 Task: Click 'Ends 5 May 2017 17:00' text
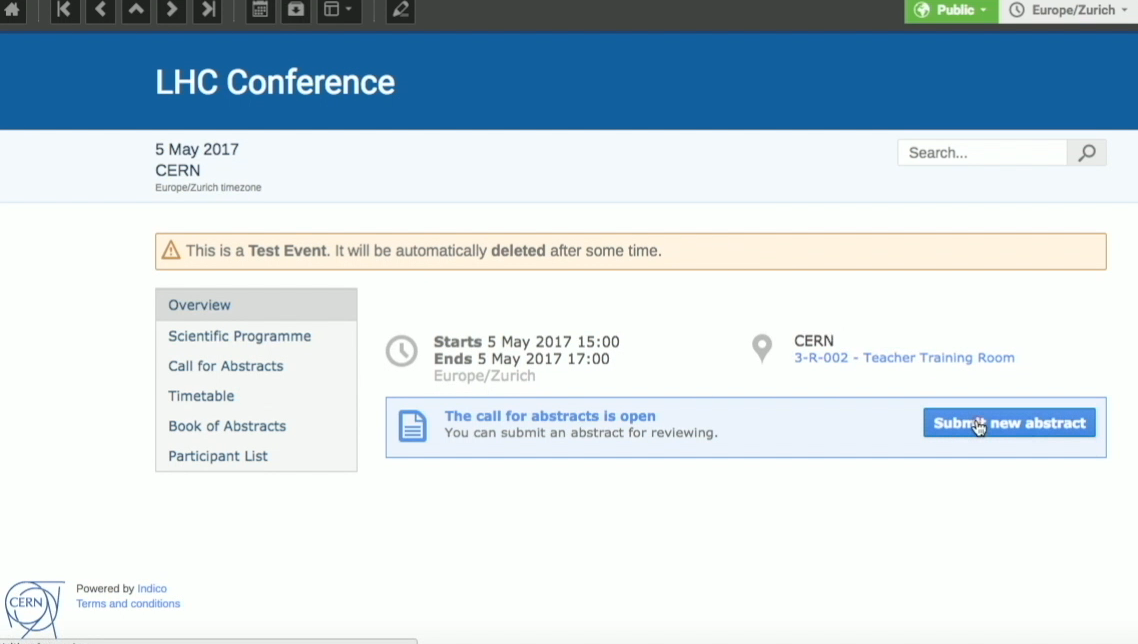tap(522, 359)
